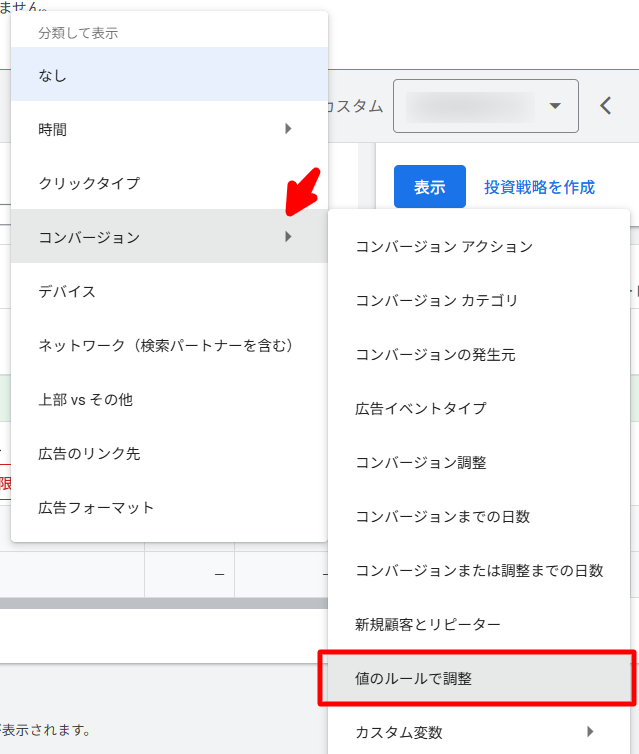Select 広告イベントタイプ

(479, 408)
